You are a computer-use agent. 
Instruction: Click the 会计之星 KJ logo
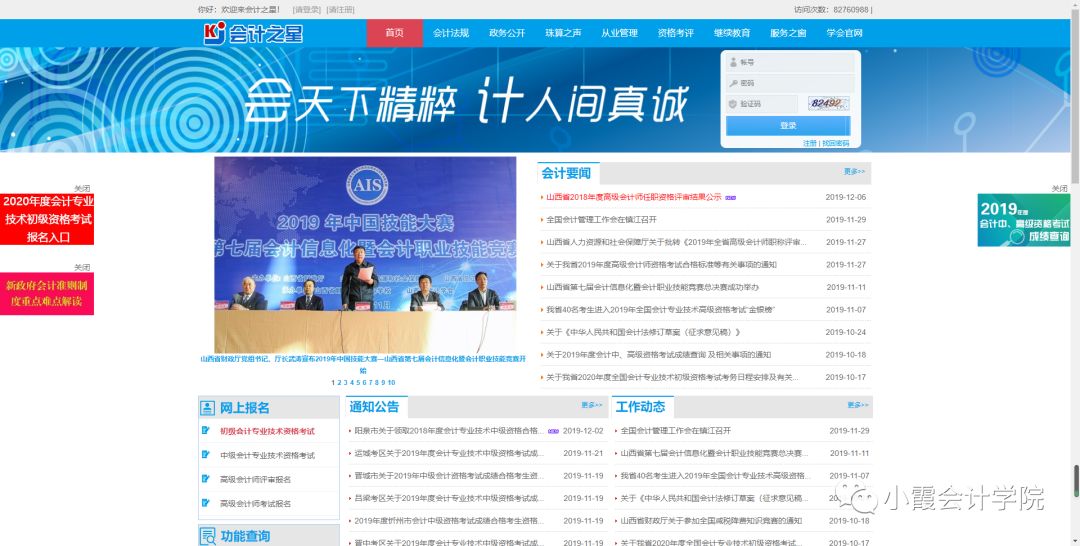[253, 33]
